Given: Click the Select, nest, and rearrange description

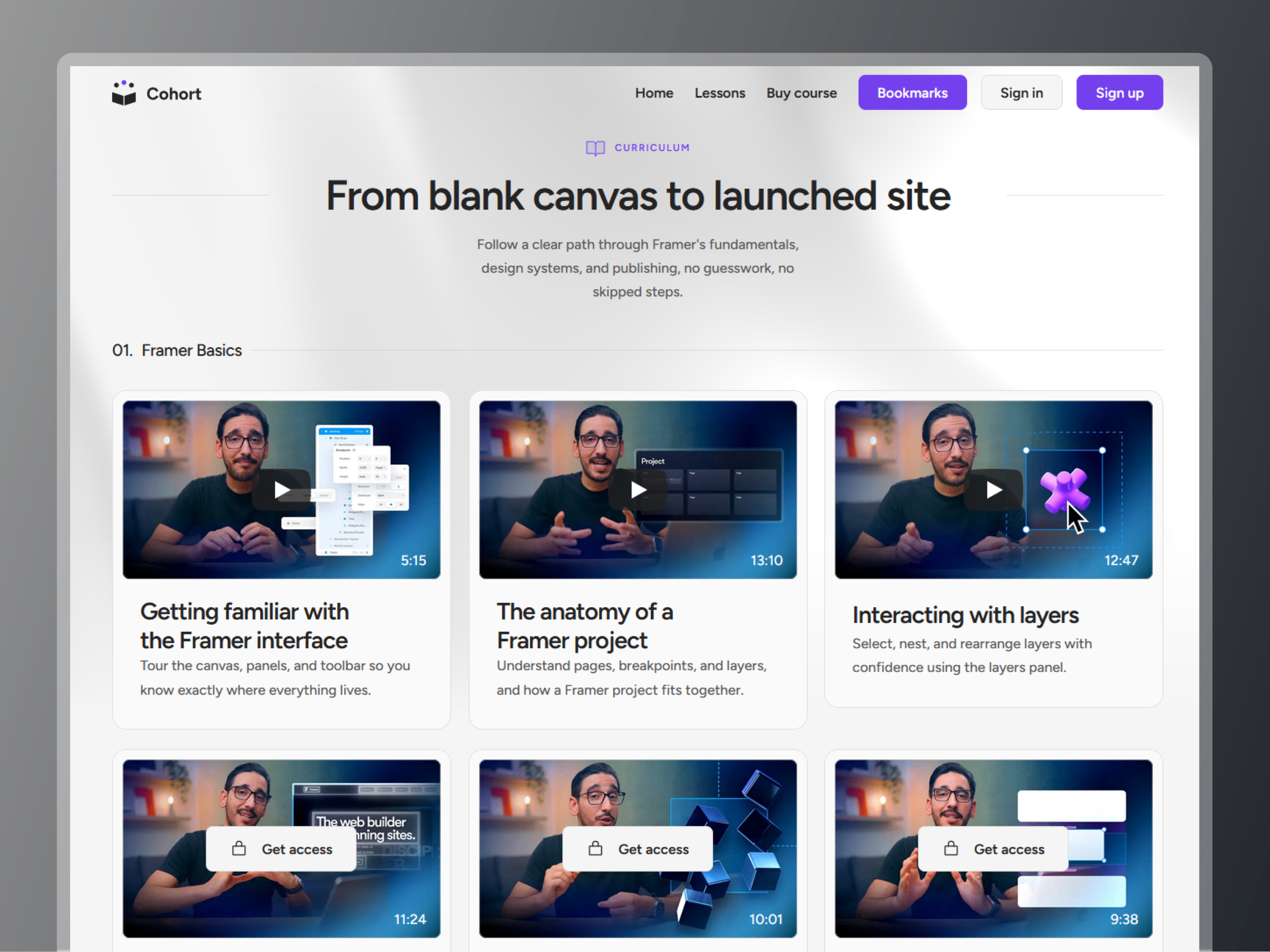Looking at the screenshot, I should (x=972, y=655).
